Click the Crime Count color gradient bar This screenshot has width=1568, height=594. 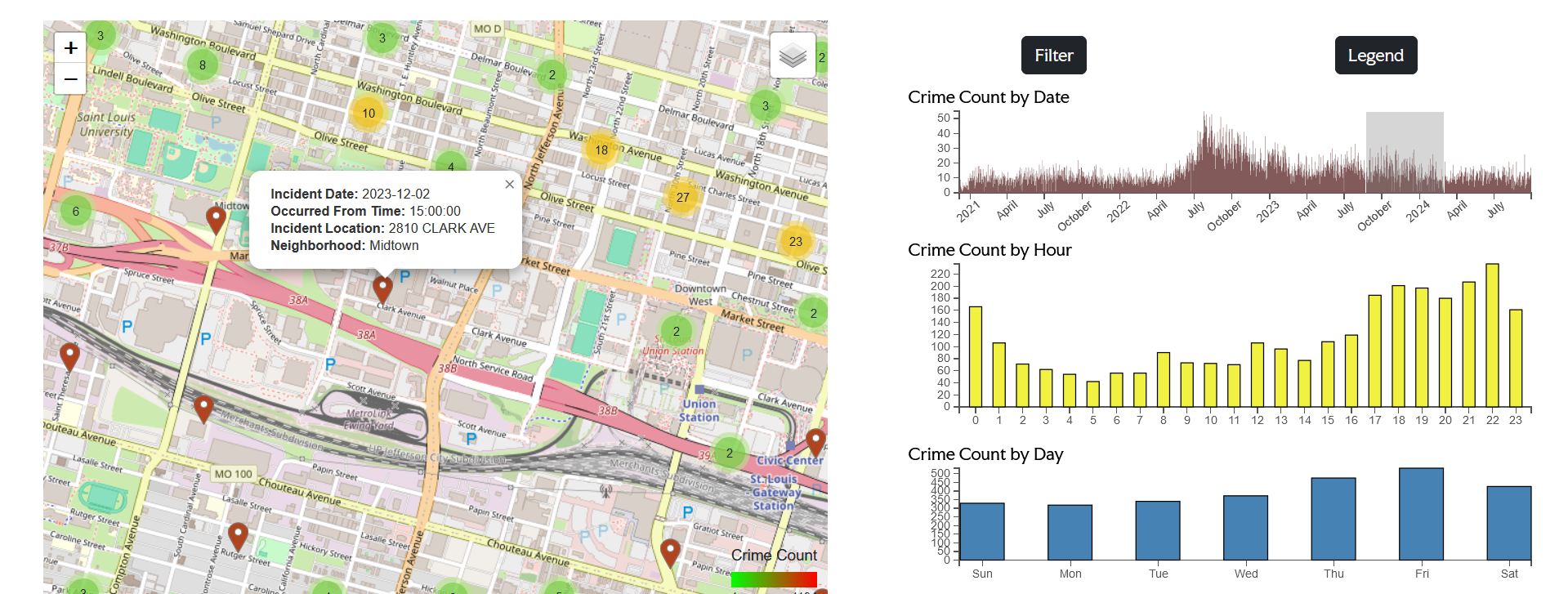pos(773,580)
